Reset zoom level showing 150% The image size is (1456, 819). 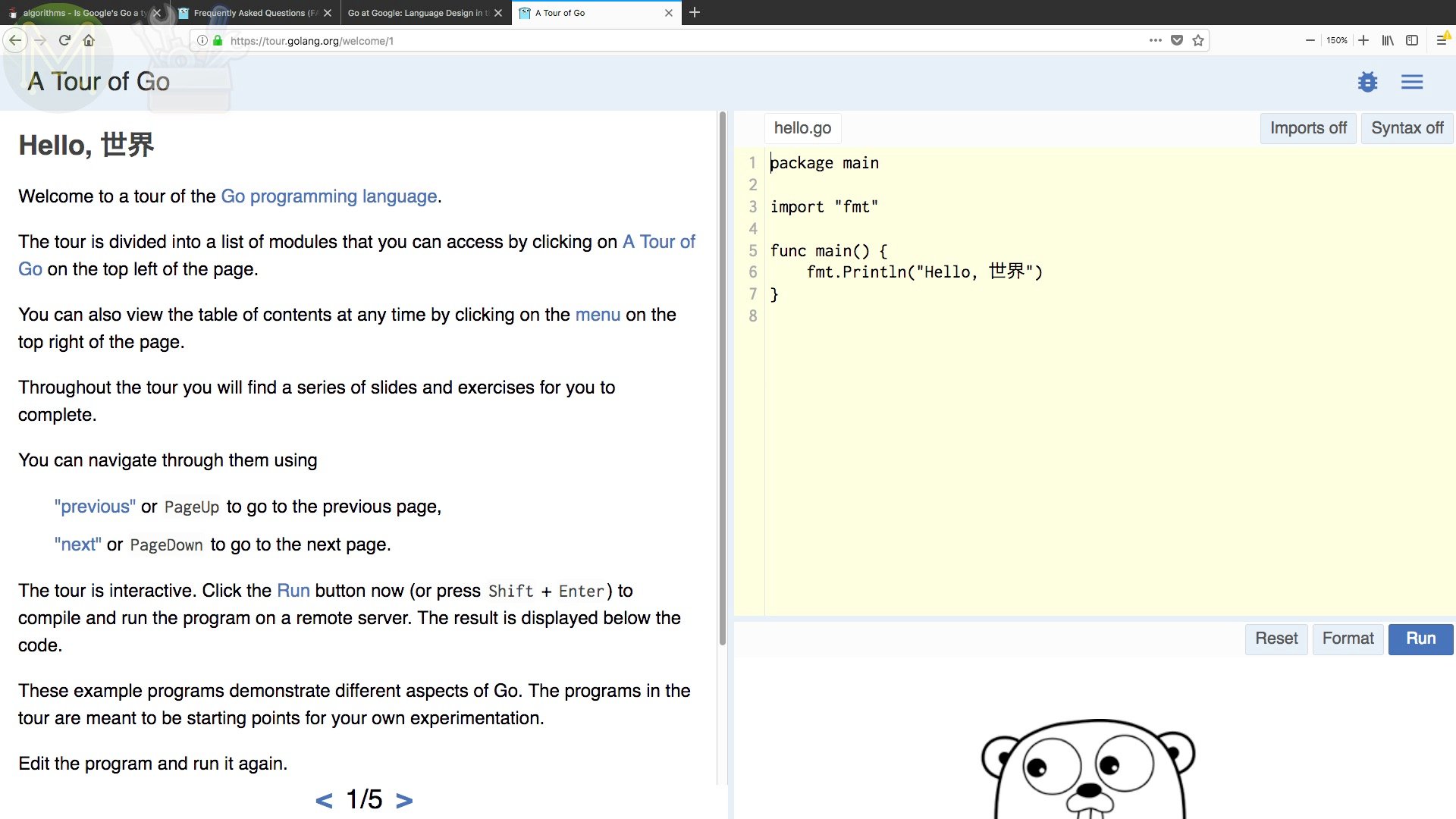[1336, 40]
